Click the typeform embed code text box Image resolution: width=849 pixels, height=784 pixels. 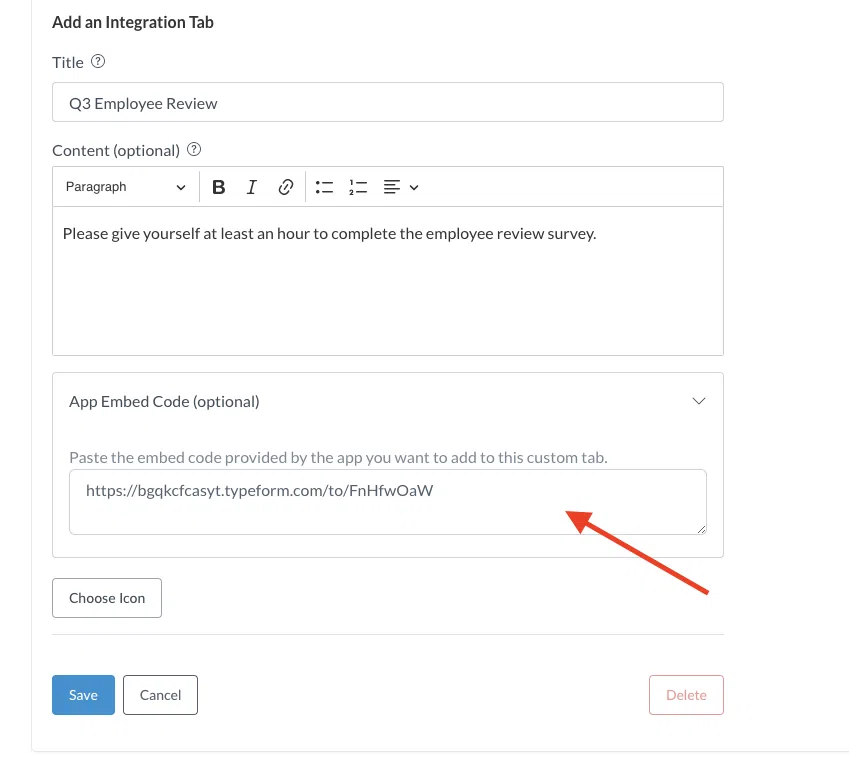(387, 502)
